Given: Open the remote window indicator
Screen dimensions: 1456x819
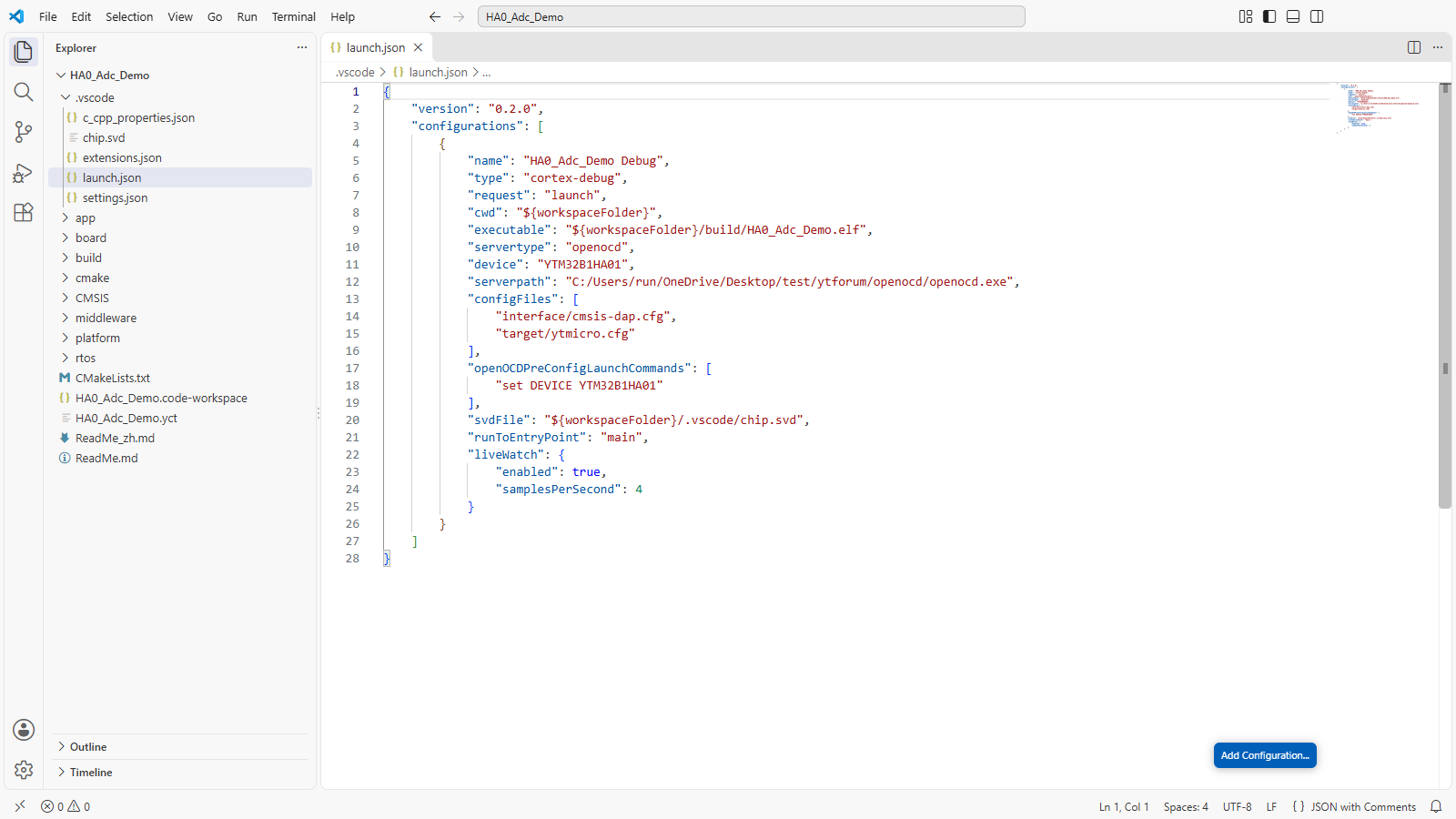Looking at the screenshot, I should pyautogui.click(x=20, y=806).
